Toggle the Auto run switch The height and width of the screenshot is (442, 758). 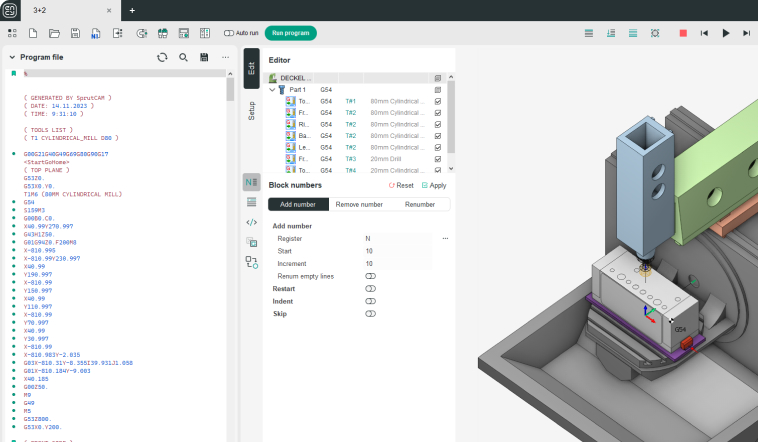click(x=229, y=33)
